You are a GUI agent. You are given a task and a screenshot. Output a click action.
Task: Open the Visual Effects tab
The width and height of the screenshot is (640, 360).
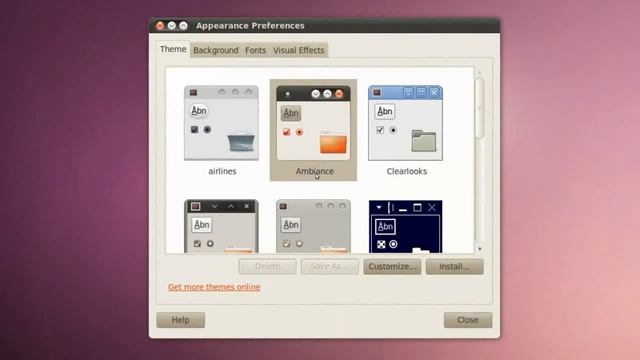[298, 50]
